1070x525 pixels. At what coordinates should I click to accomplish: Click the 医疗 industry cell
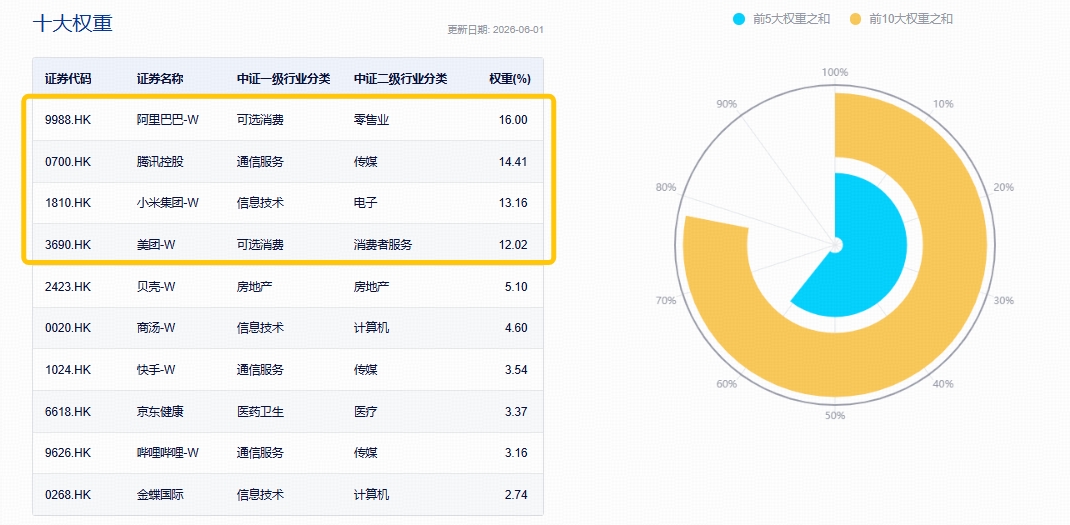(366, 412)
